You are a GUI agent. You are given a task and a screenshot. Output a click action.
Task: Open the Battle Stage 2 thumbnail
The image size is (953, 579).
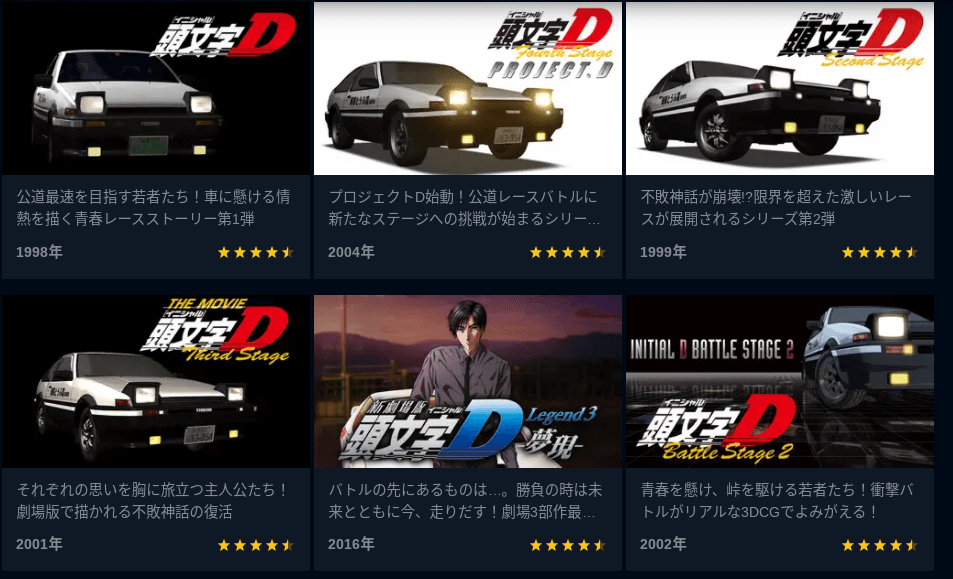click(x=780, y=382)
